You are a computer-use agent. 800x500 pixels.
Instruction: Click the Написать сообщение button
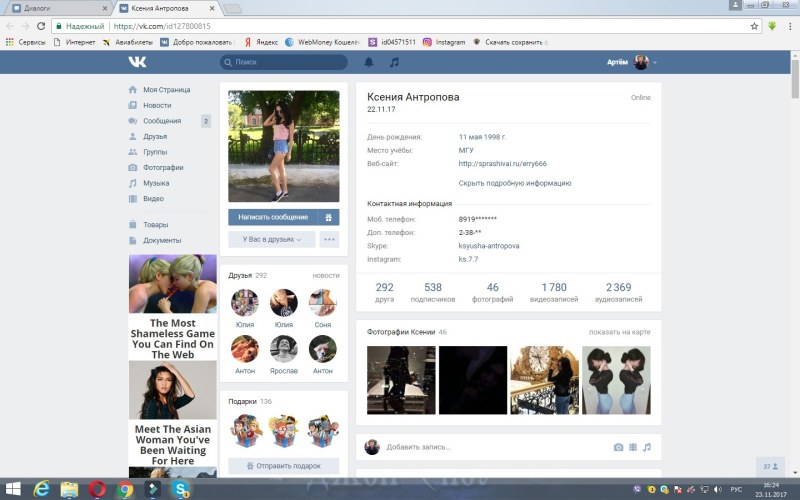coord(273,217)
